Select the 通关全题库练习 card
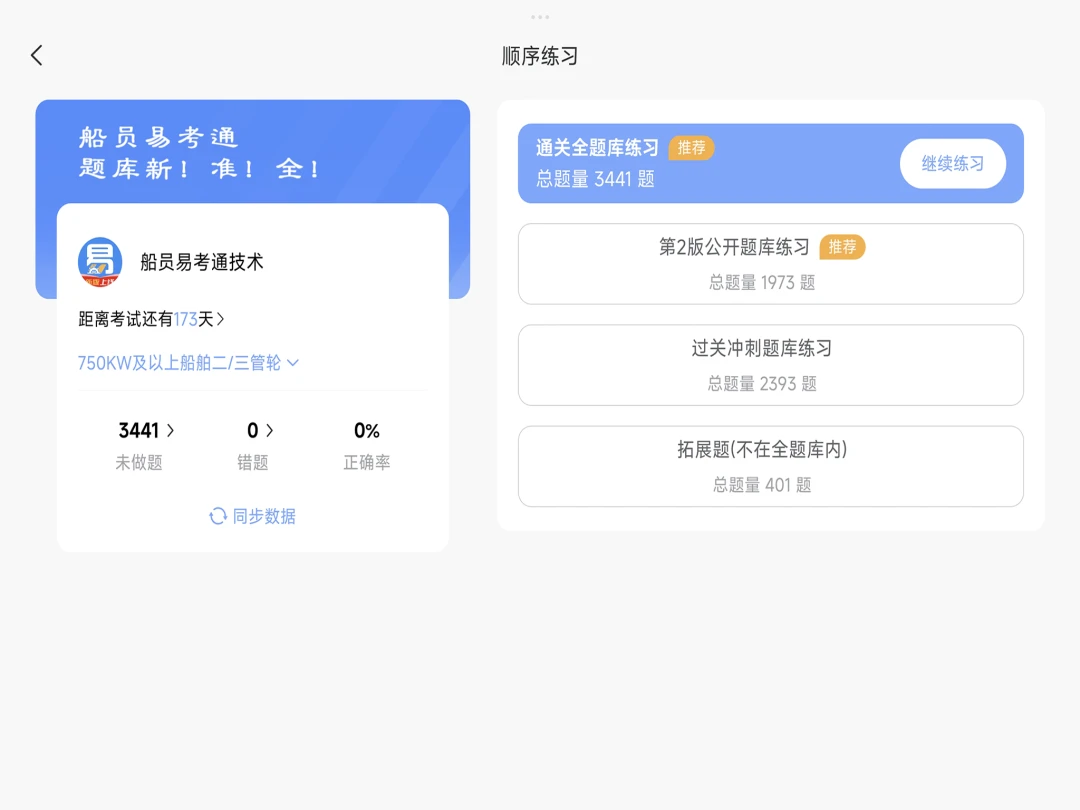 770,163
